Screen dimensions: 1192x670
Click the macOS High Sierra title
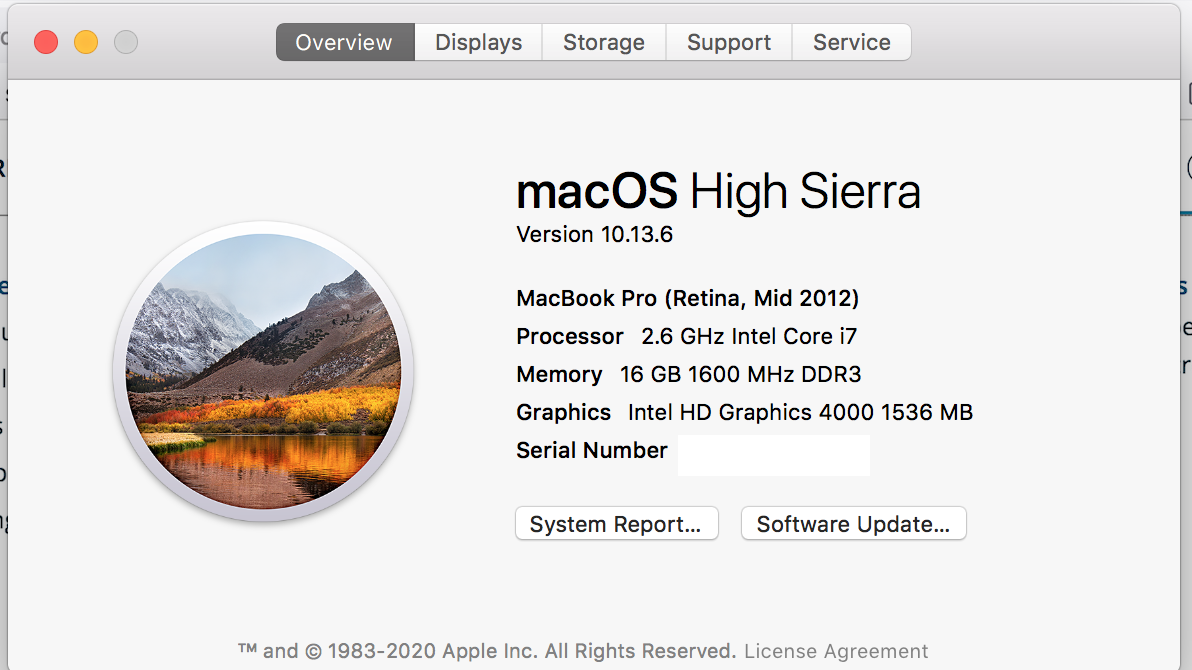[718, 190]
